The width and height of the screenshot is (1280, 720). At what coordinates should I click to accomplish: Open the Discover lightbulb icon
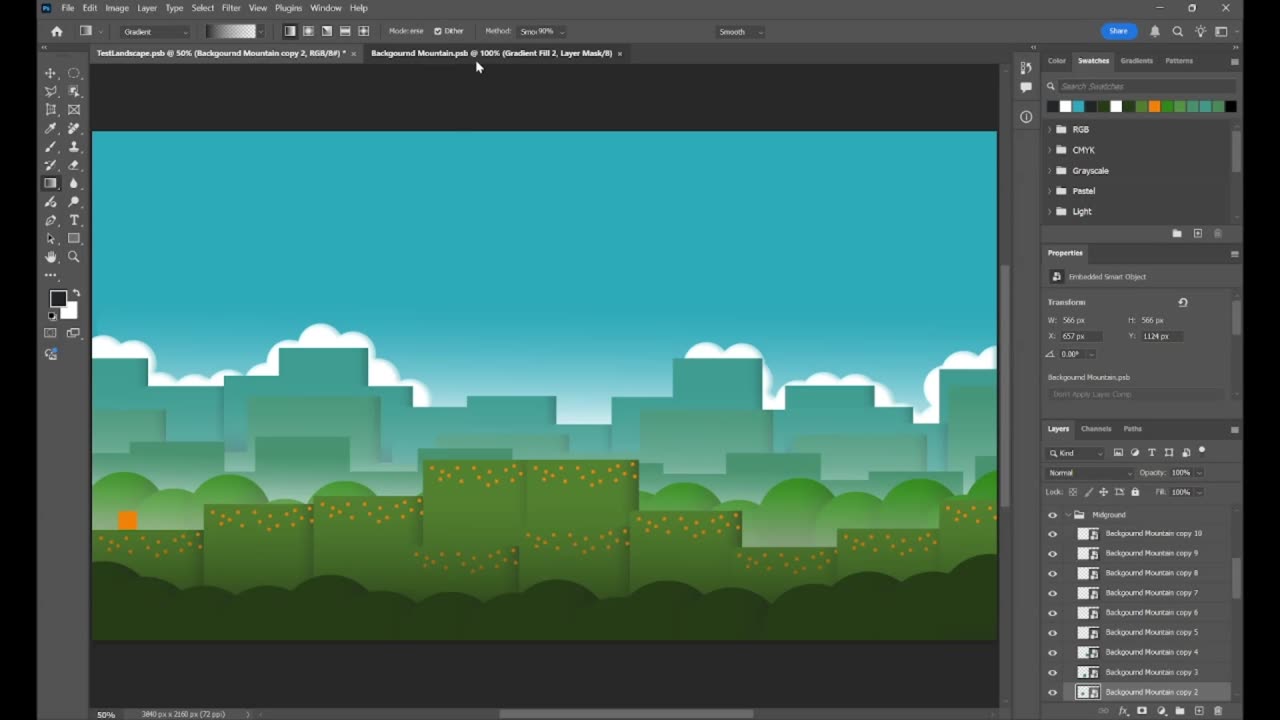[x=1200, y=32]
